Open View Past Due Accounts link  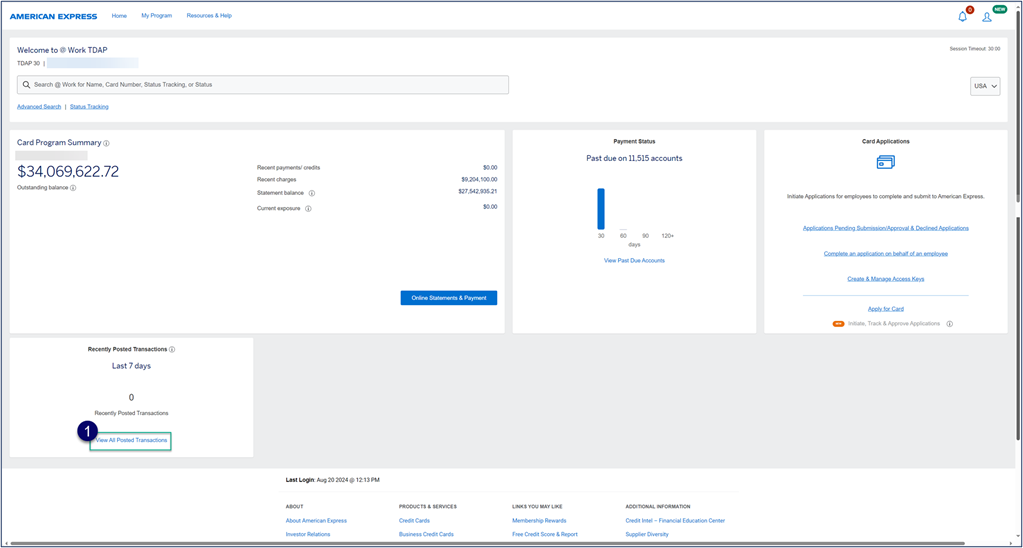point(634,260)
